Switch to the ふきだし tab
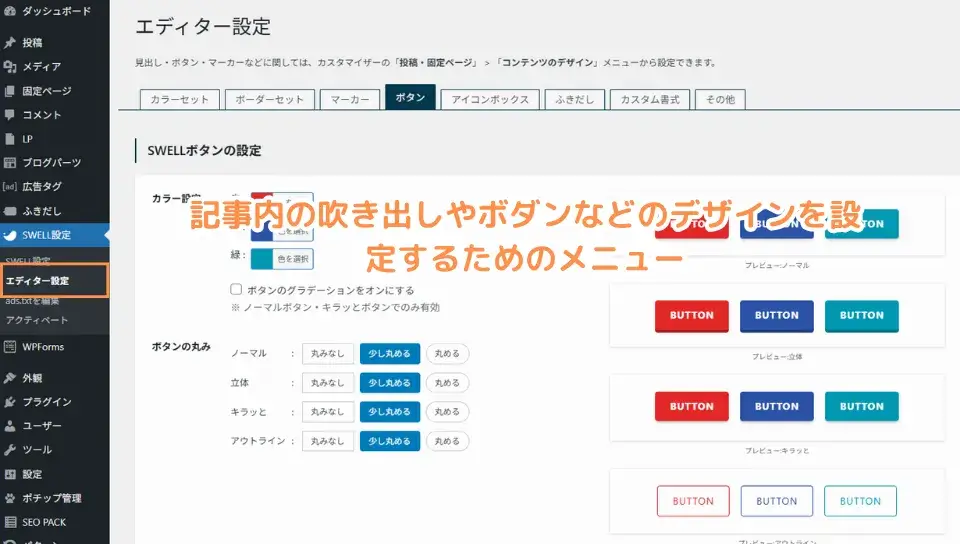The width and height of the screenshot is (960, 544). [574, 99]
